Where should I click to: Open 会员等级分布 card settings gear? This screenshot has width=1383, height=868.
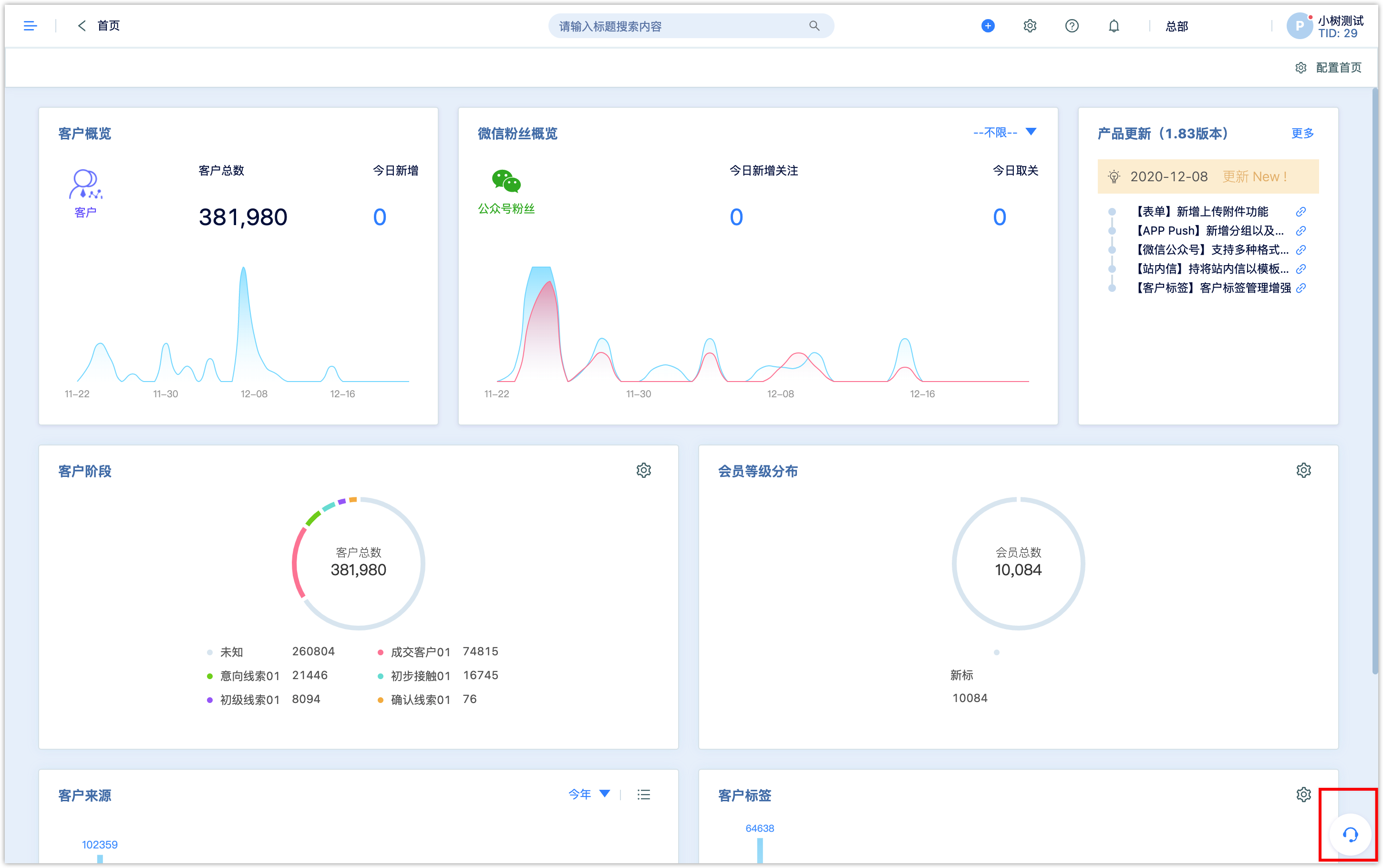click(x=1303, y=470)
